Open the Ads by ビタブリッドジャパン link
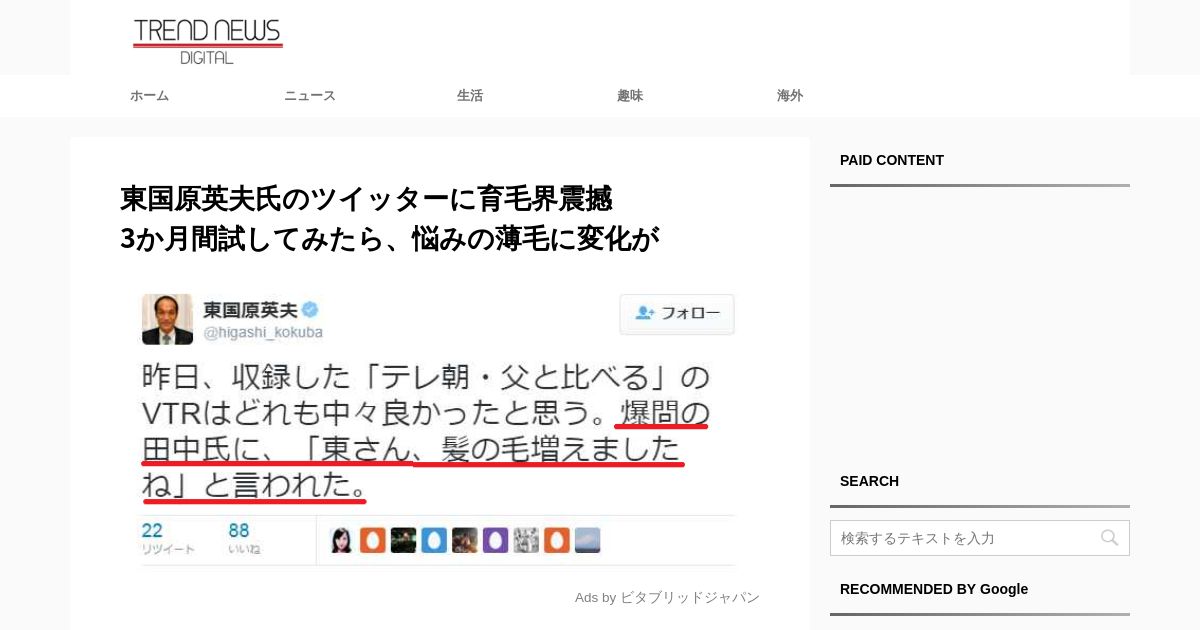The image size is (1200, 630). (x=667, y=597)
